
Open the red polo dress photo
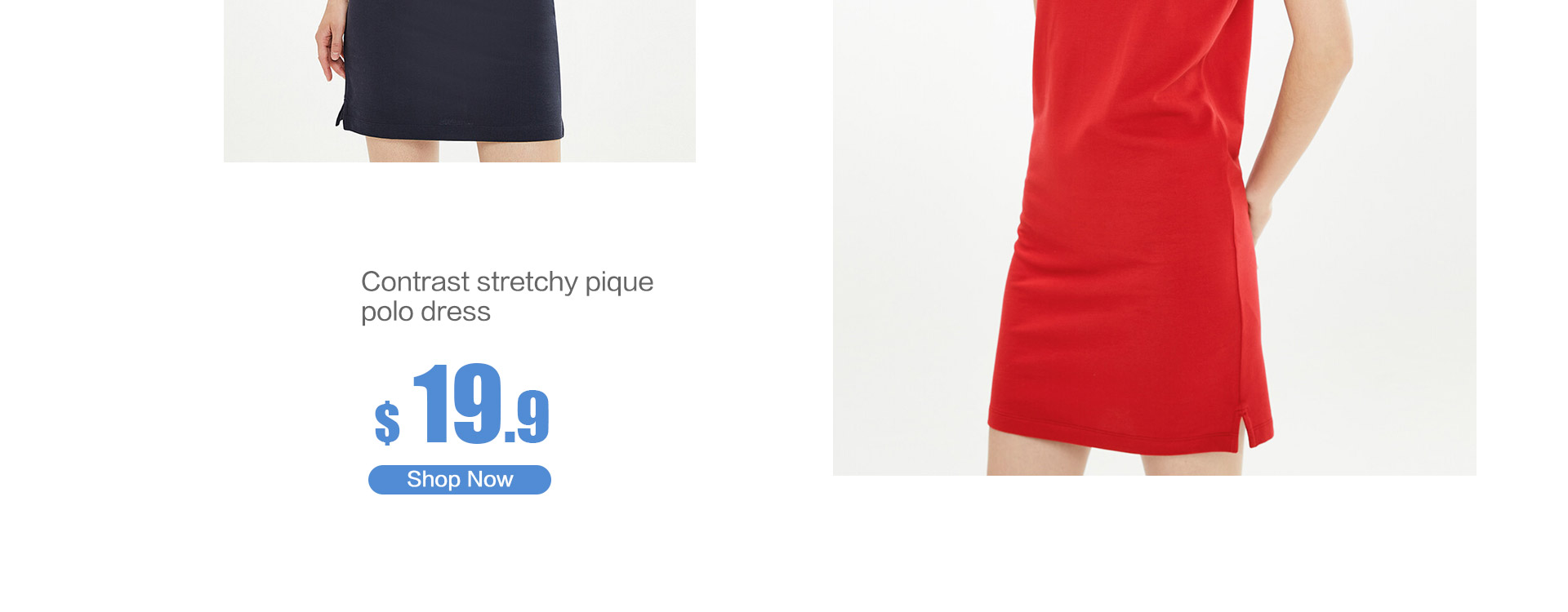pos(1155,237)
